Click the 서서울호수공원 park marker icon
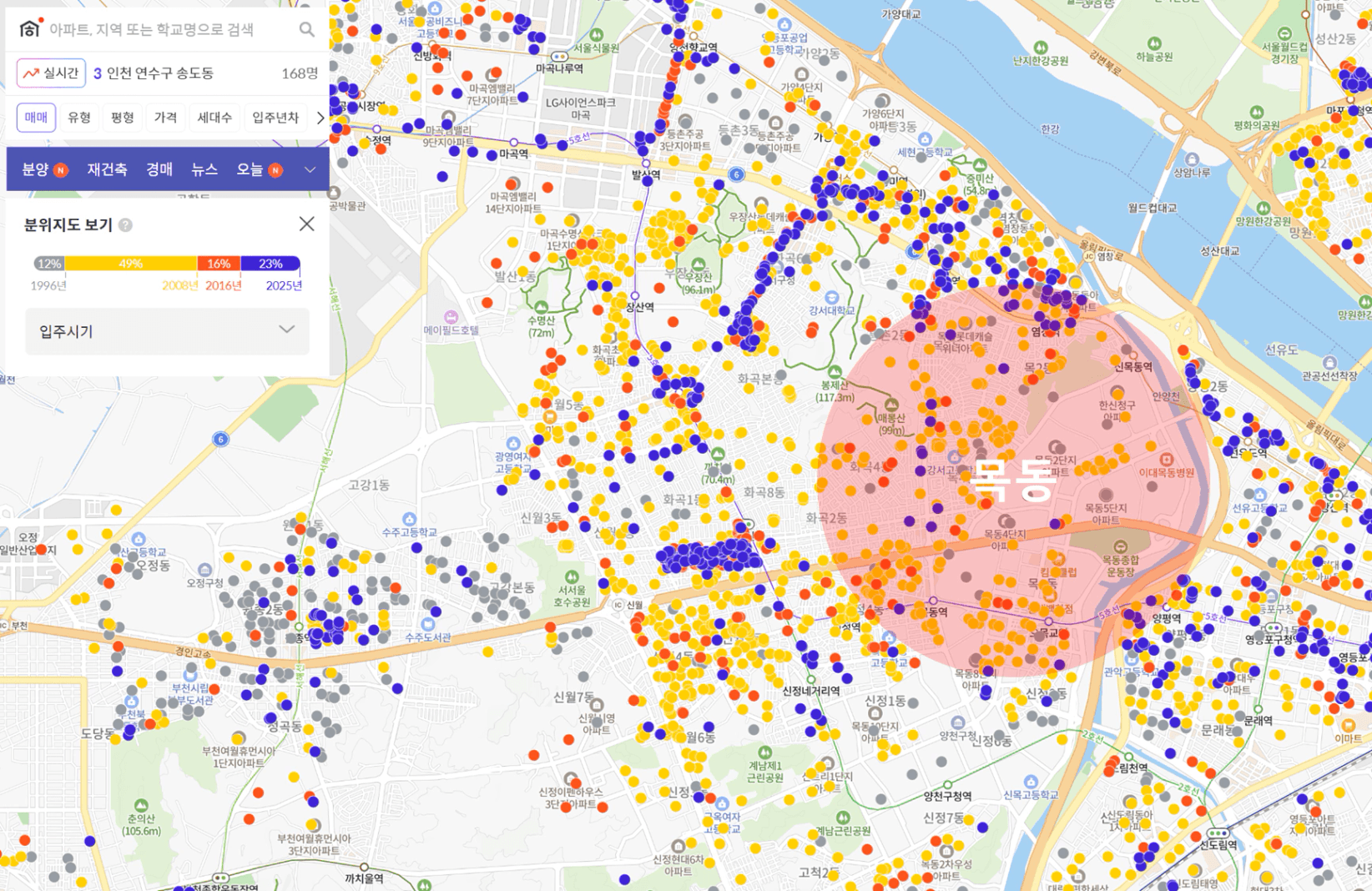The height and width of the screenshot is (891, 1372). pyautogui.click(x=572, y=576)
